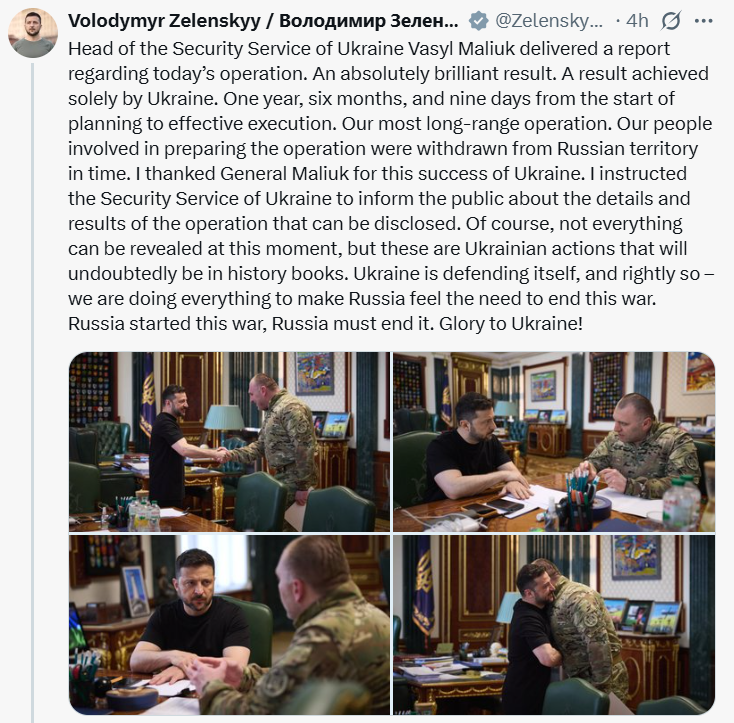Click the tweet text starting "Head of the Security Service"
The width and height of the screenshot is (734, 723).
391,186
